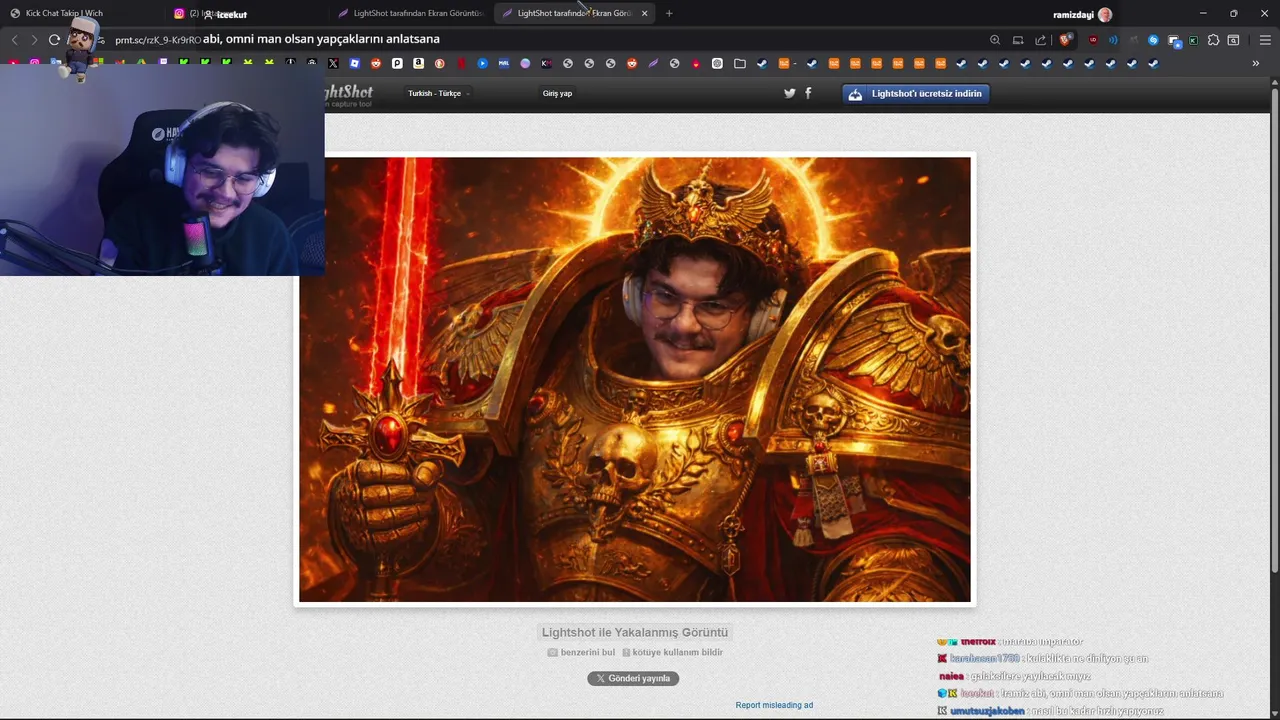Open the ChatGPT bookmark icon

(x=717, y=63)
